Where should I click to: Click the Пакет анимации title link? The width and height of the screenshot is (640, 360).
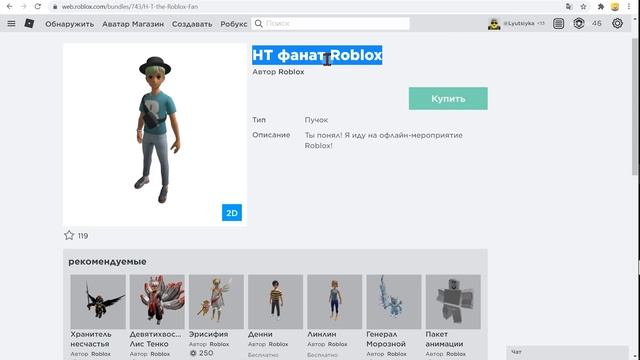tap(444, 339)
